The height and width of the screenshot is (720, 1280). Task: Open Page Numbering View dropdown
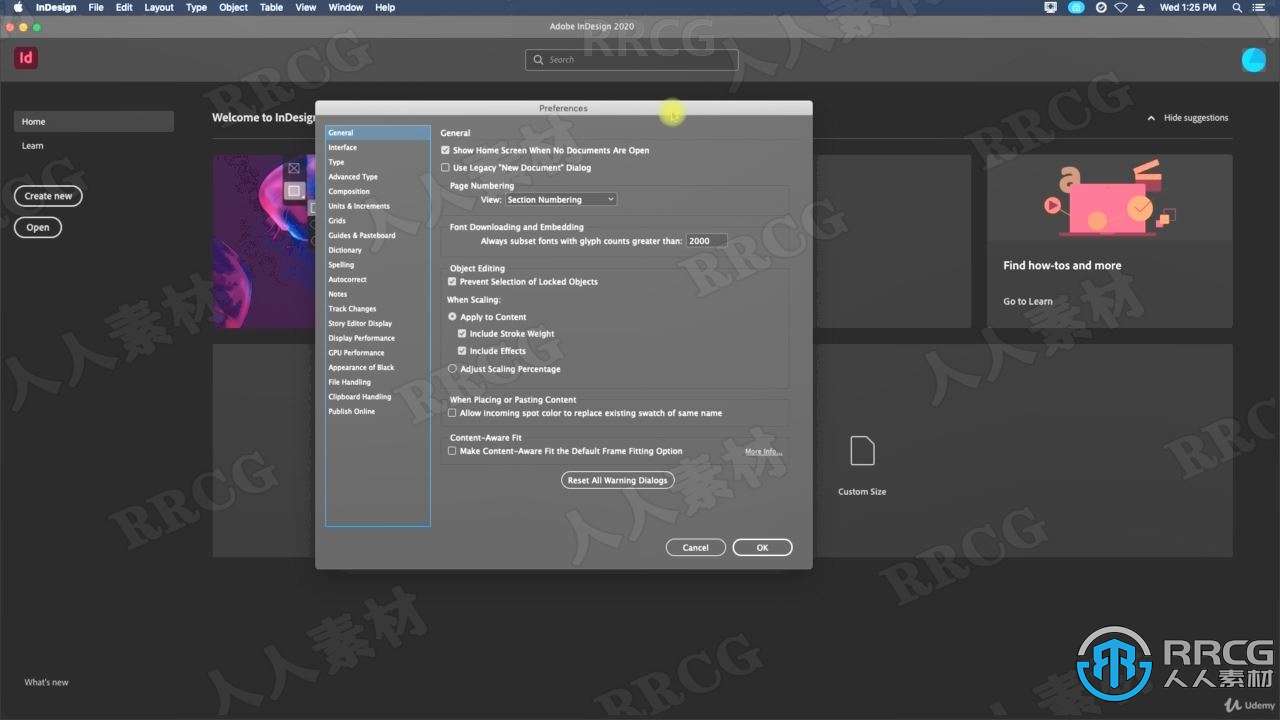[x=560, y=200]
